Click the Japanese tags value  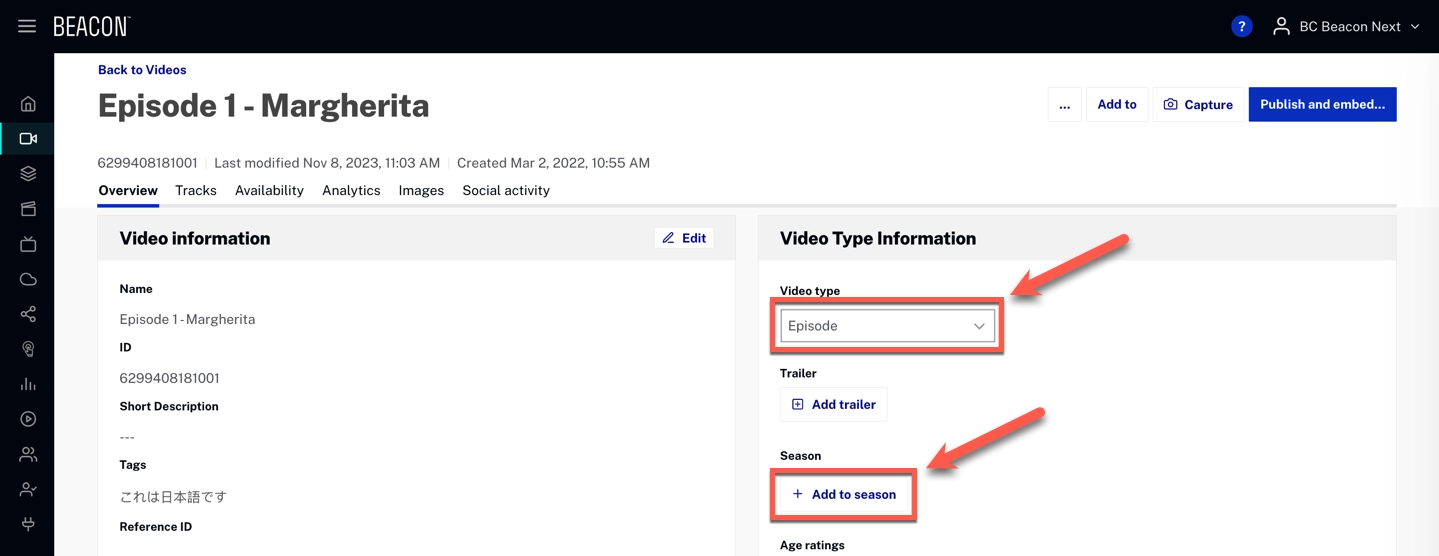tap(173, 496)
